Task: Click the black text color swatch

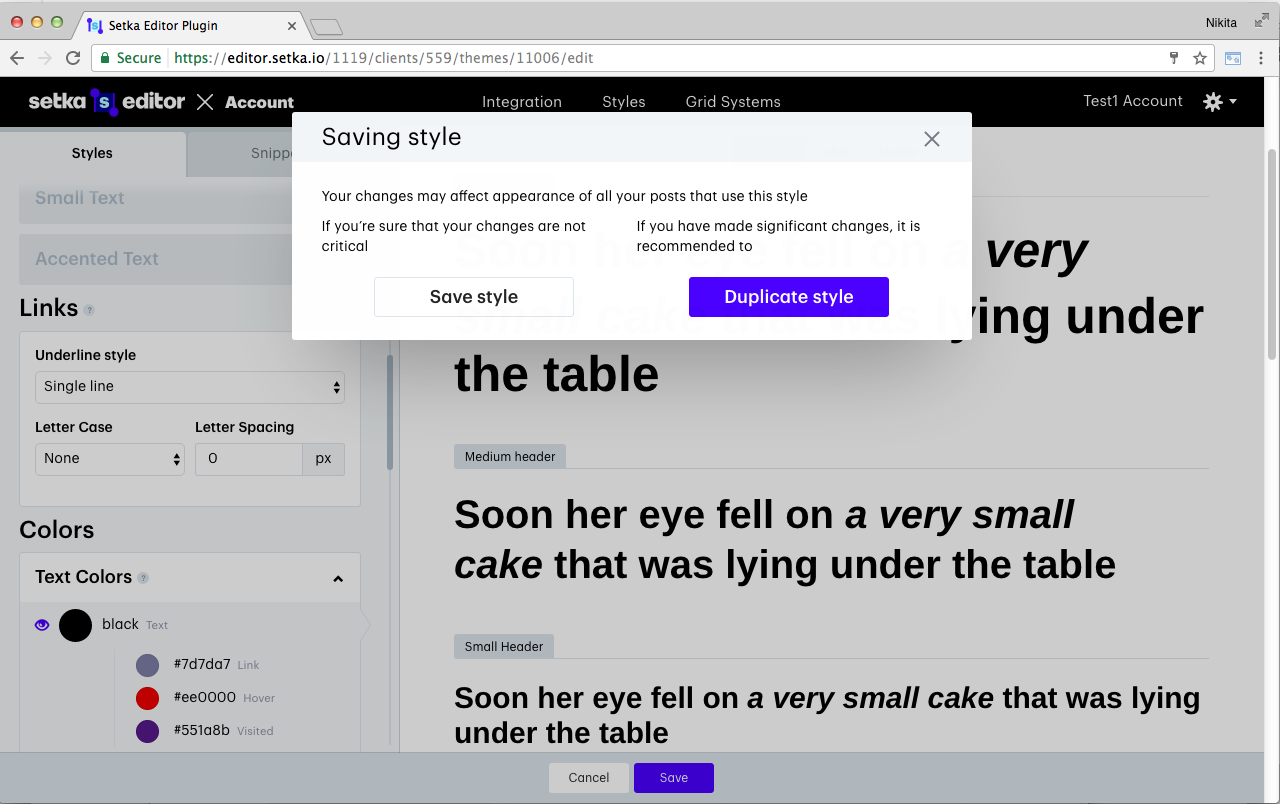Action: tap(76, 626)
